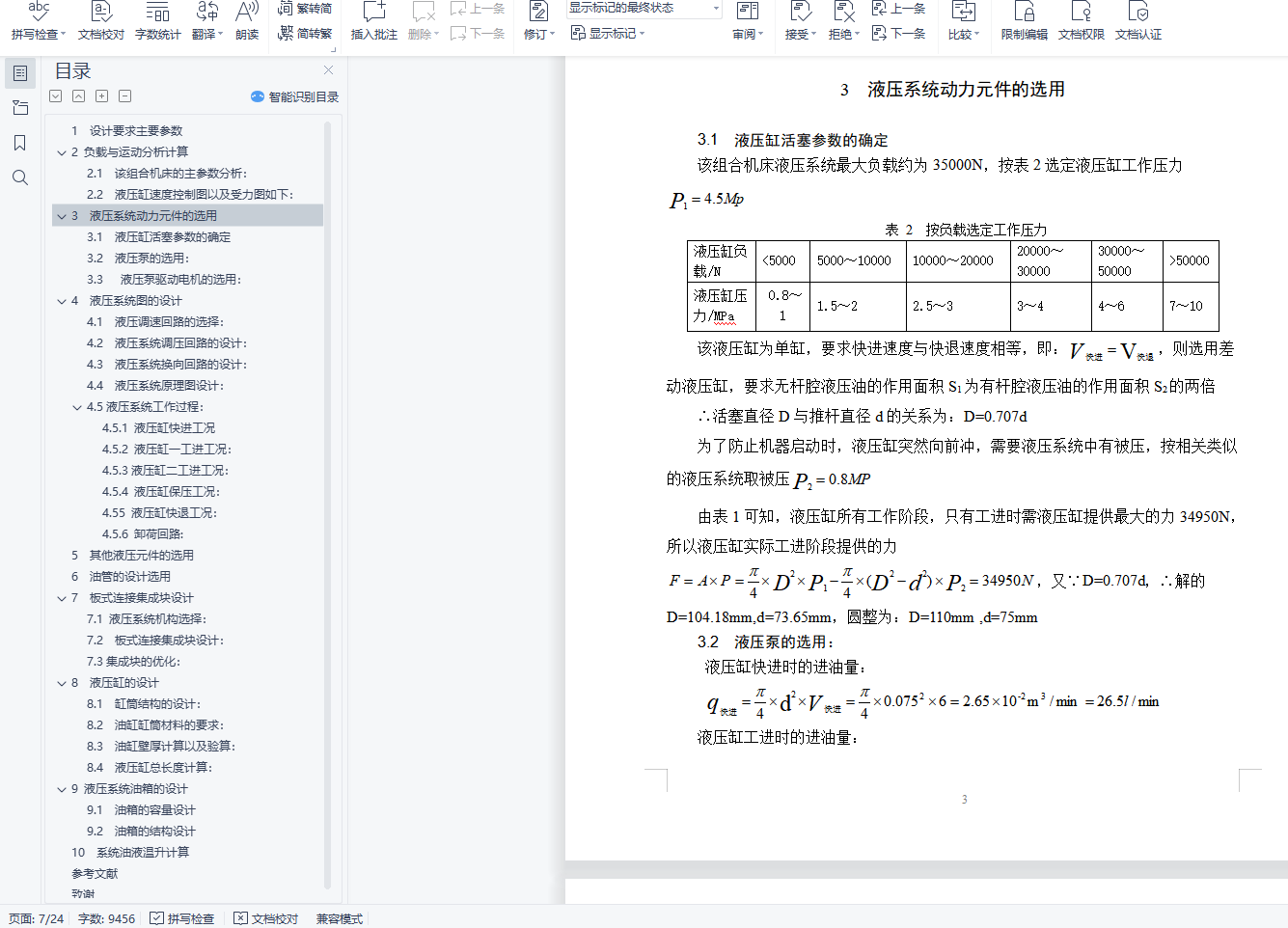Screen dimensions: 1288x928
Task: Convert text with 繁转简
Action: [x=305, y=9]
